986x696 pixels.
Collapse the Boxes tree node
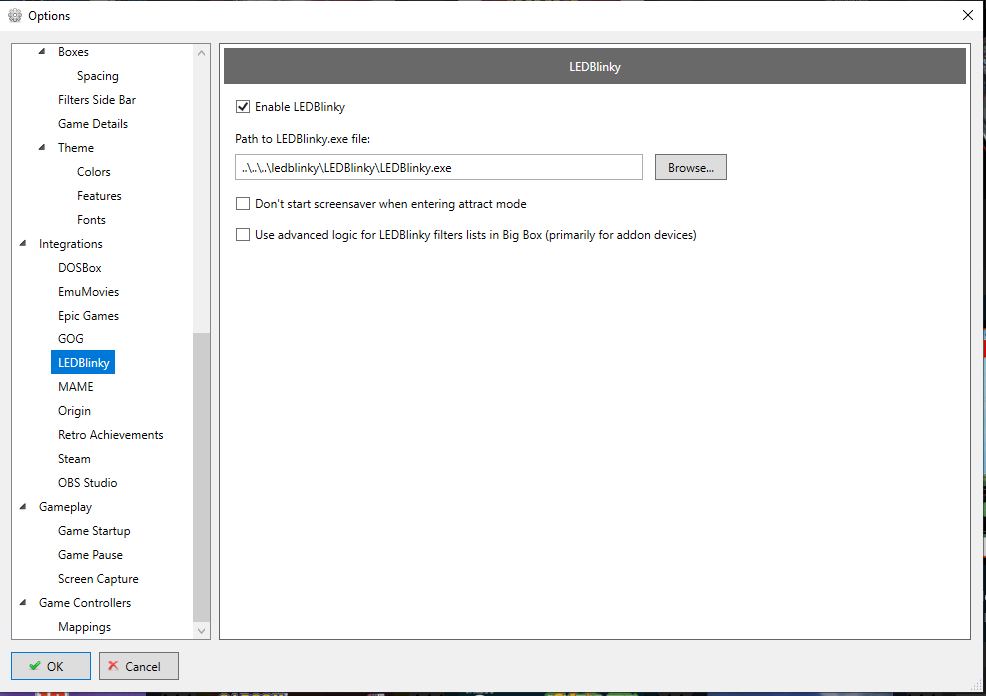click(42, 52)
